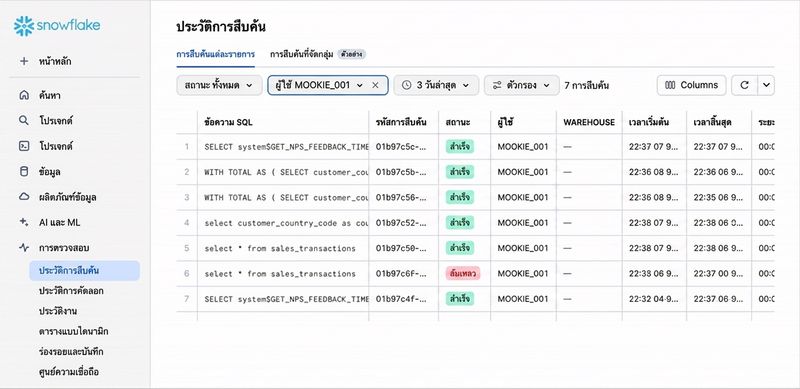
Task: Sort by เวลาเริ่มต้น column header
Action: [649, 123]
